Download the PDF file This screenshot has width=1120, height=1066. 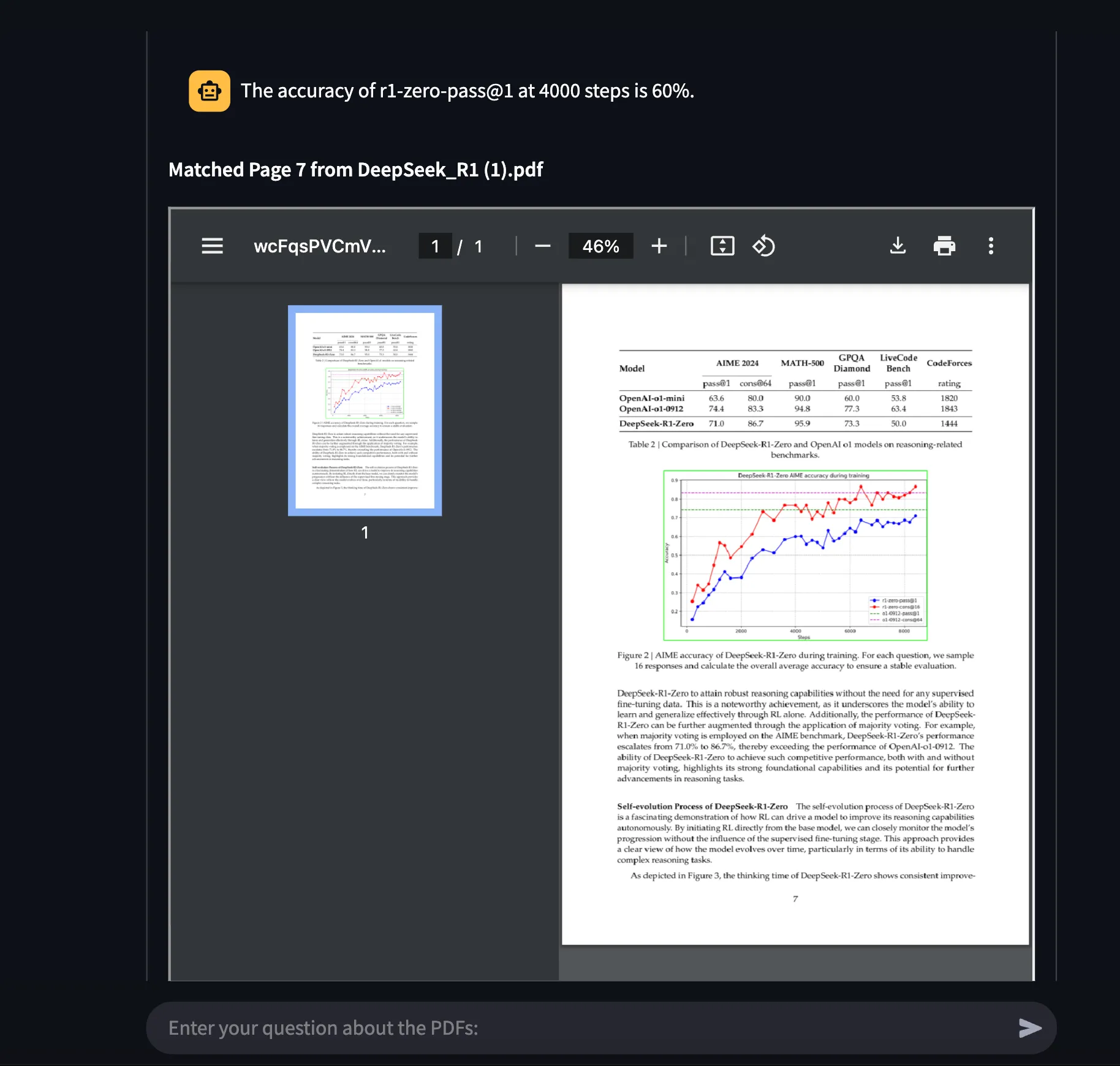[x=898, y=246]
